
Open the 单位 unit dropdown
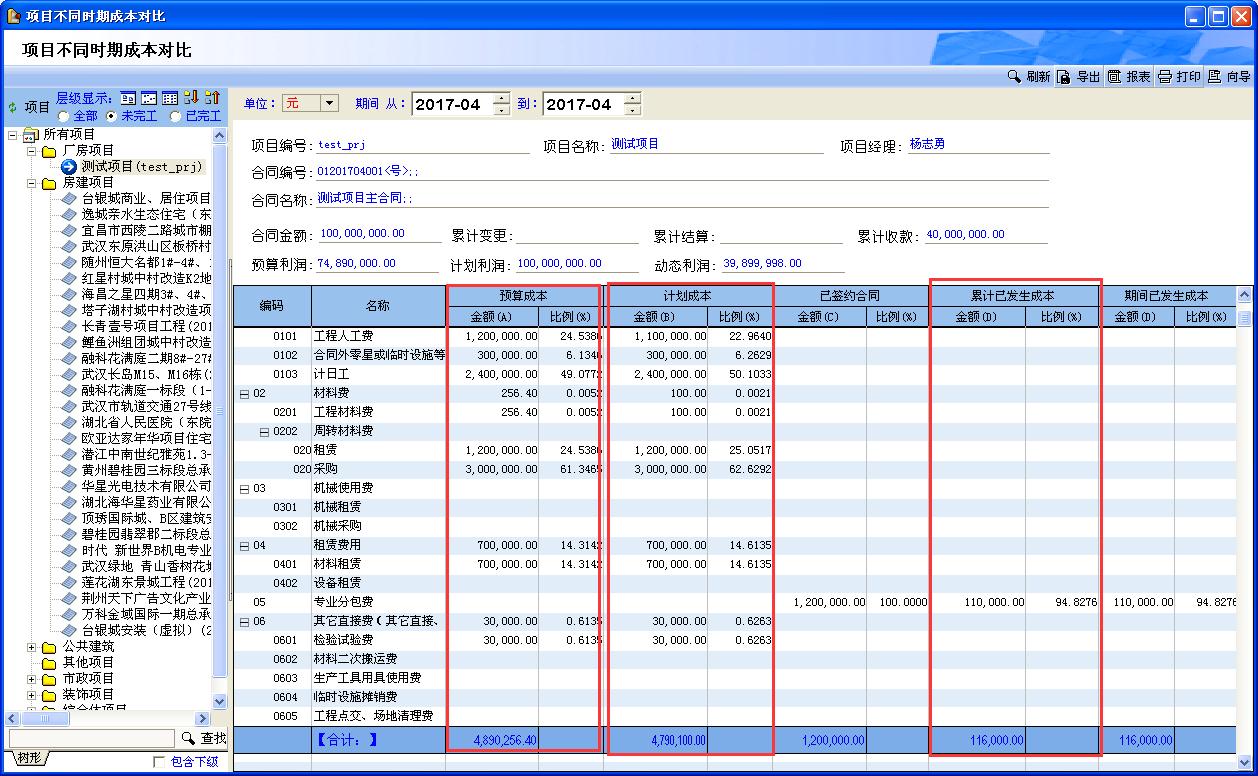[x=329, y=103]
